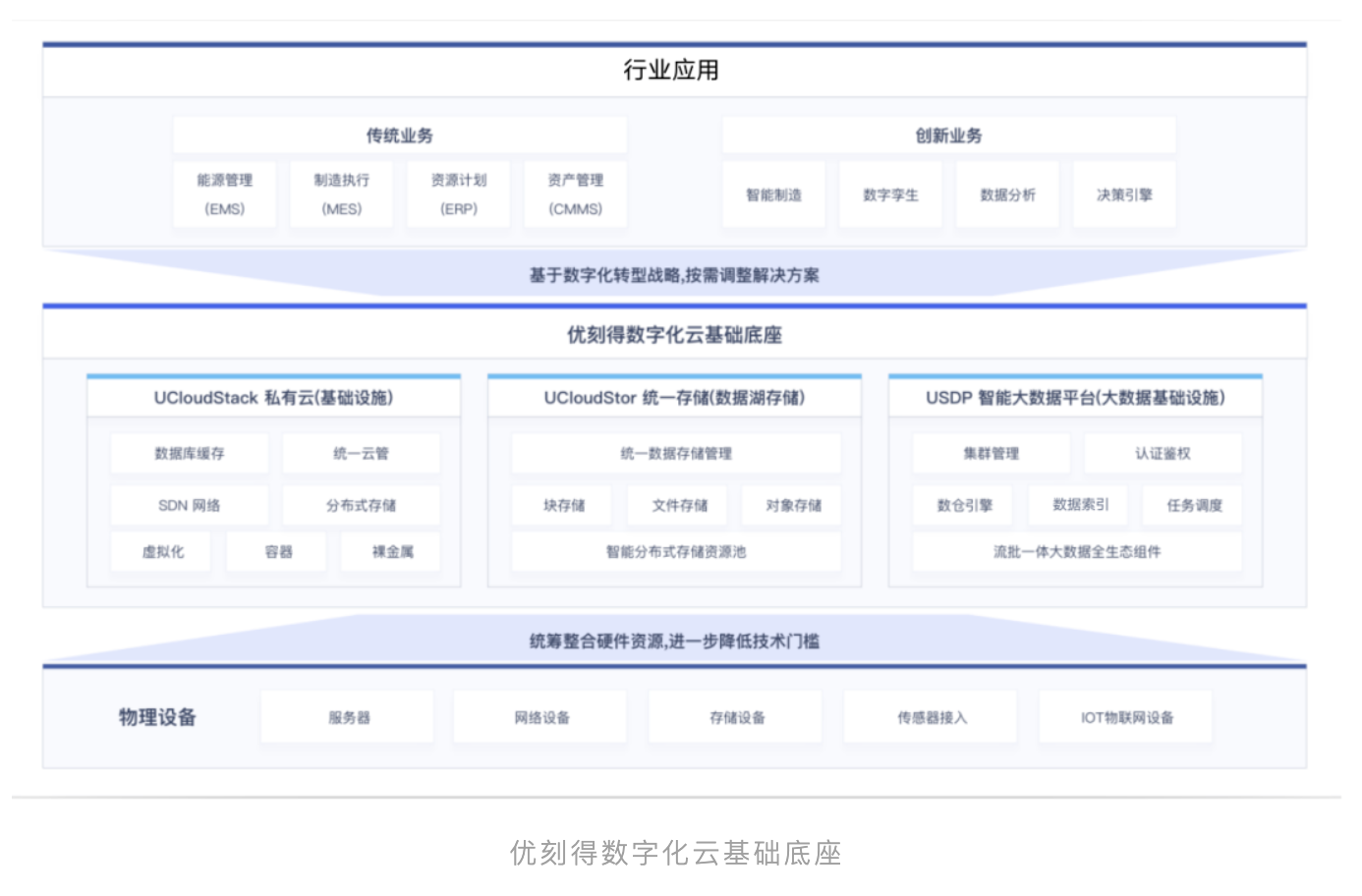Select the 对象存储 box

click(x=793, y=506)
